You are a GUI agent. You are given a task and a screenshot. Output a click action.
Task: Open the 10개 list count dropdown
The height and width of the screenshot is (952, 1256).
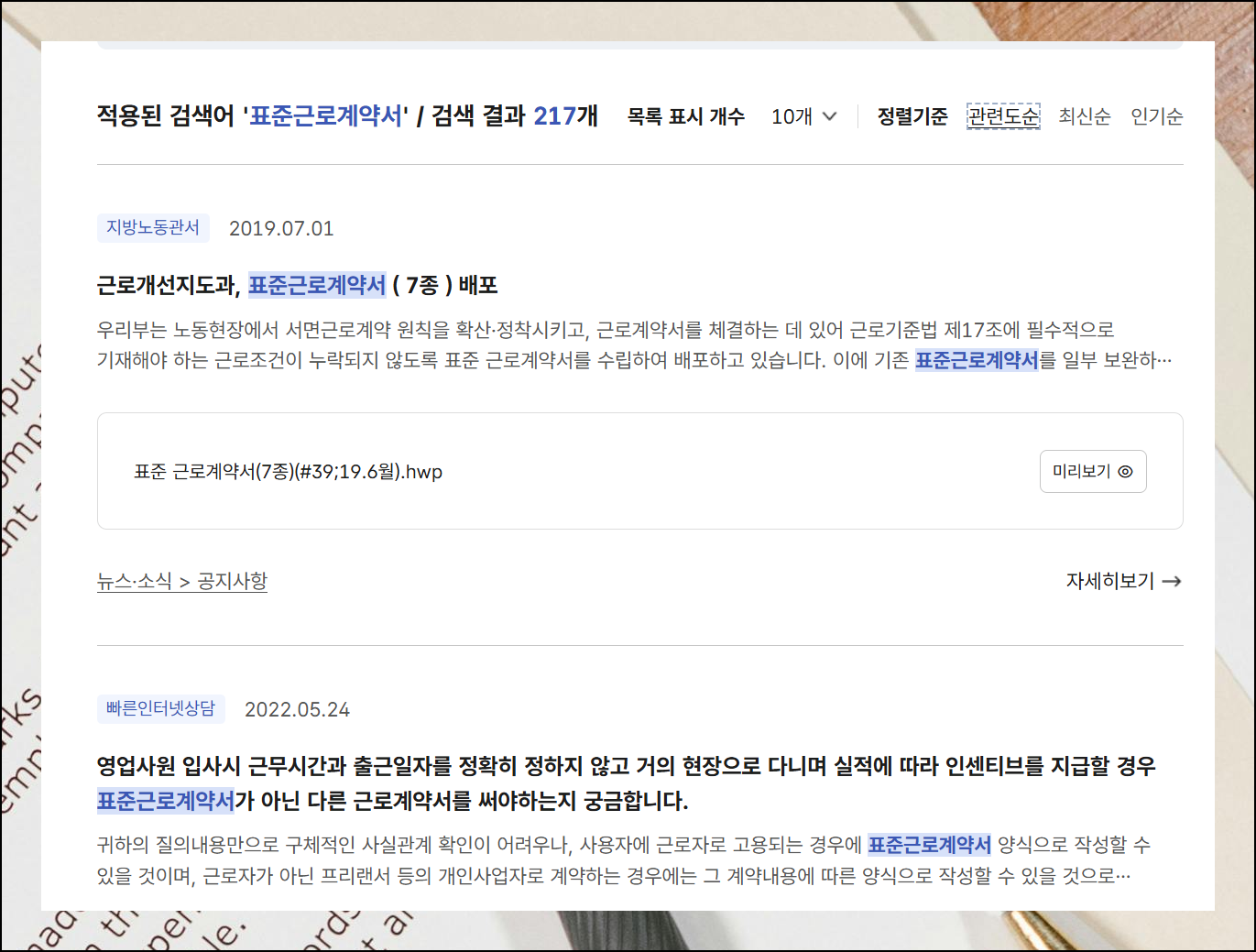tap(803, 116)
